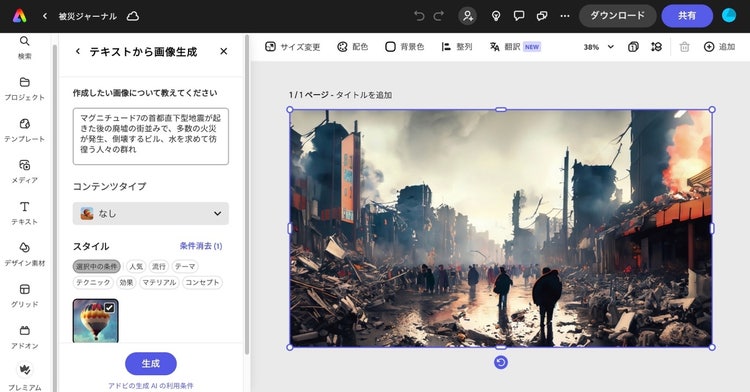The width and height of the screenshot is (750, 392).
Task: Open デザイン素材 in the sidebar
Action: tap(24, 254)
